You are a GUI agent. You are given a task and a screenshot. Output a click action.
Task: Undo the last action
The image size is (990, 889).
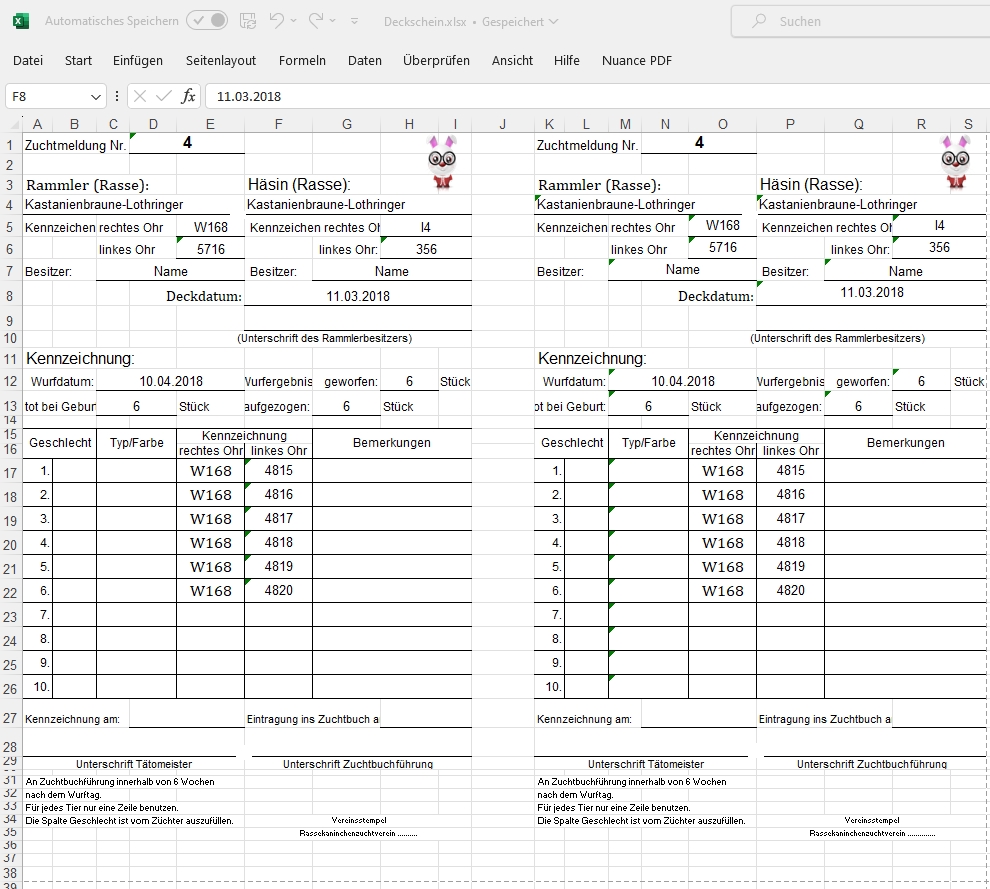pos(277,21)
